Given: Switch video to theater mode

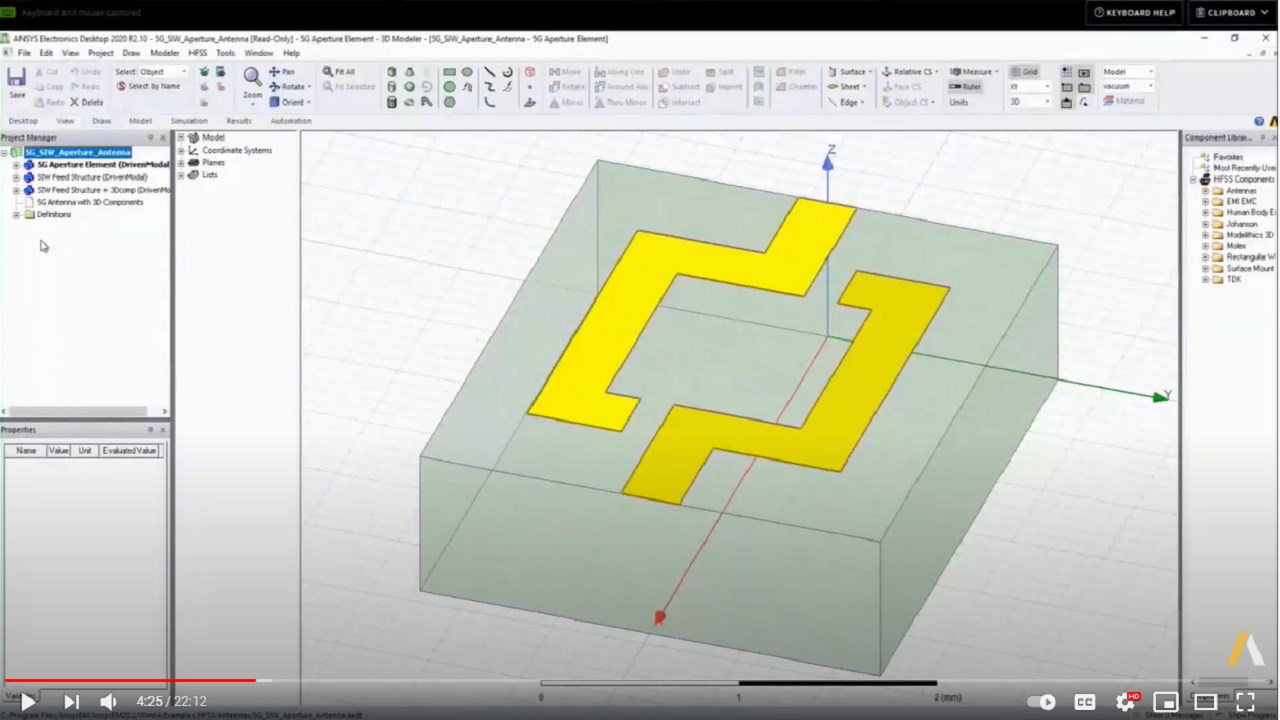Looking at the screenshot, I should point(1205,702).
